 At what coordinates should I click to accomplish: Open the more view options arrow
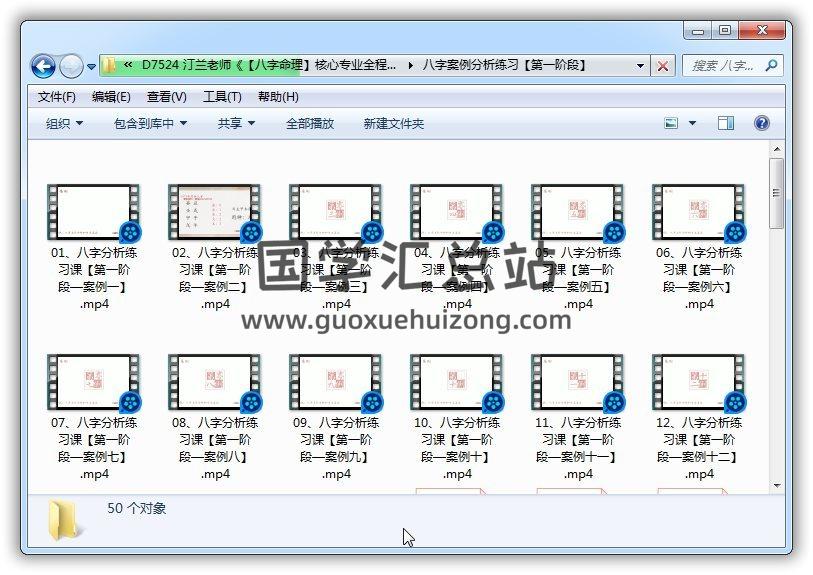click(692, 123)
